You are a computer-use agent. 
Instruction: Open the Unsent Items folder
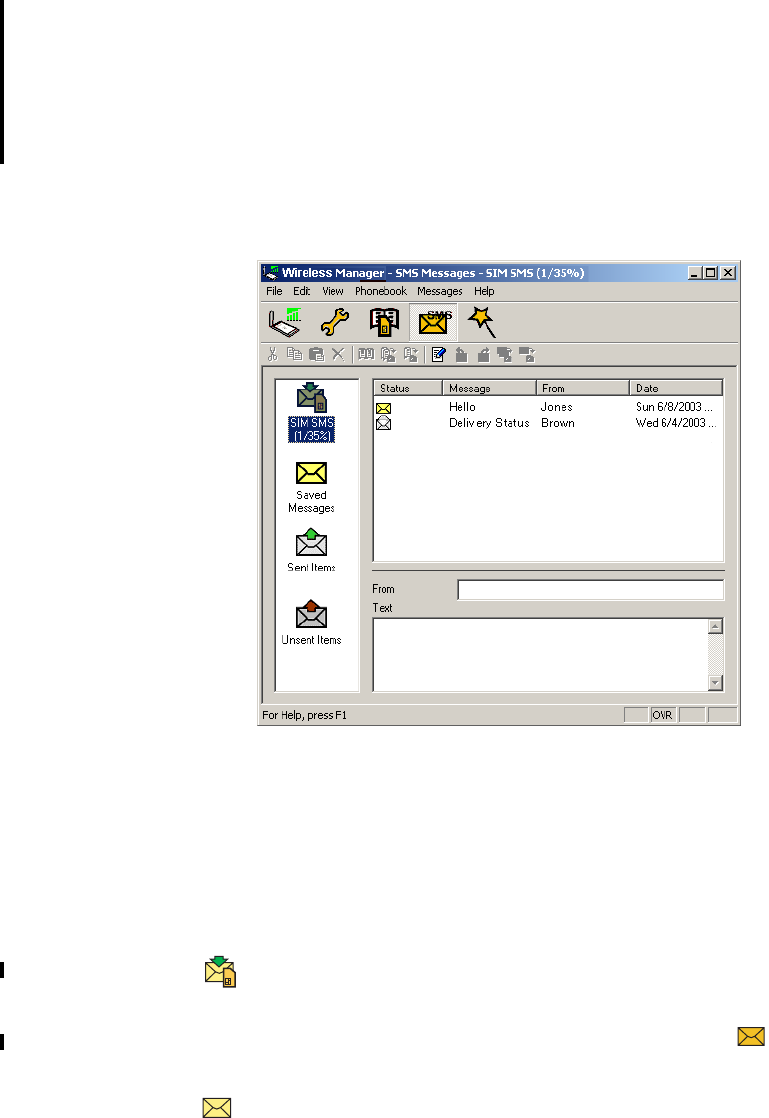[x=311, y=623]
